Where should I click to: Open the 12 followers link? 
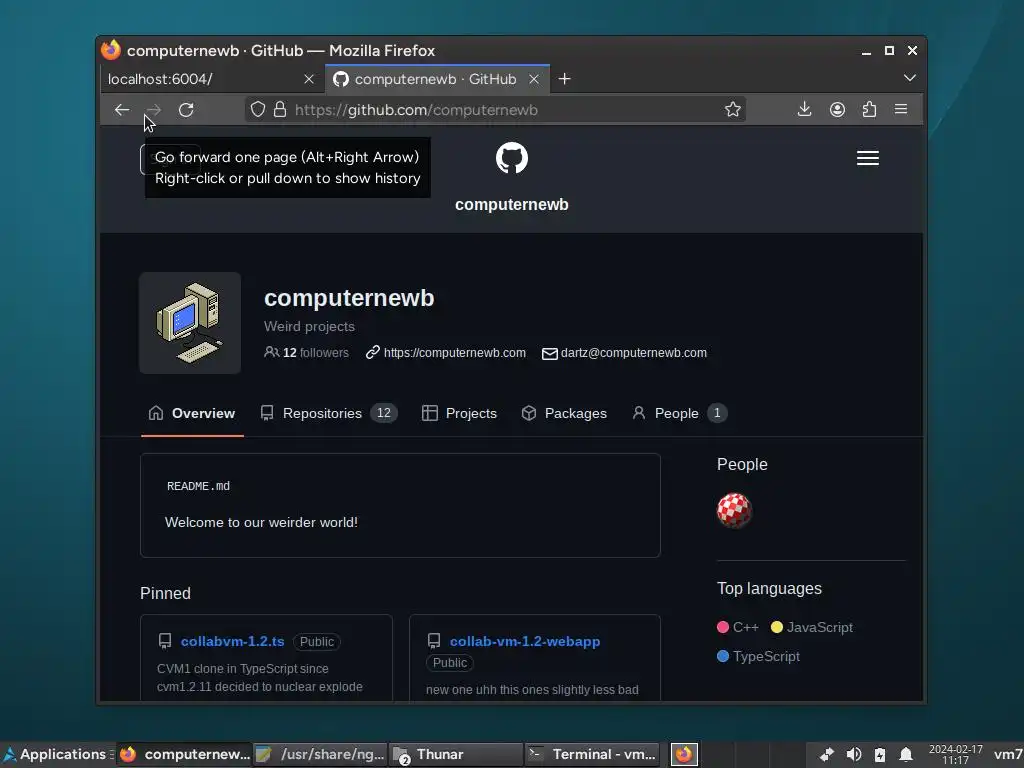tap(306, 353)
